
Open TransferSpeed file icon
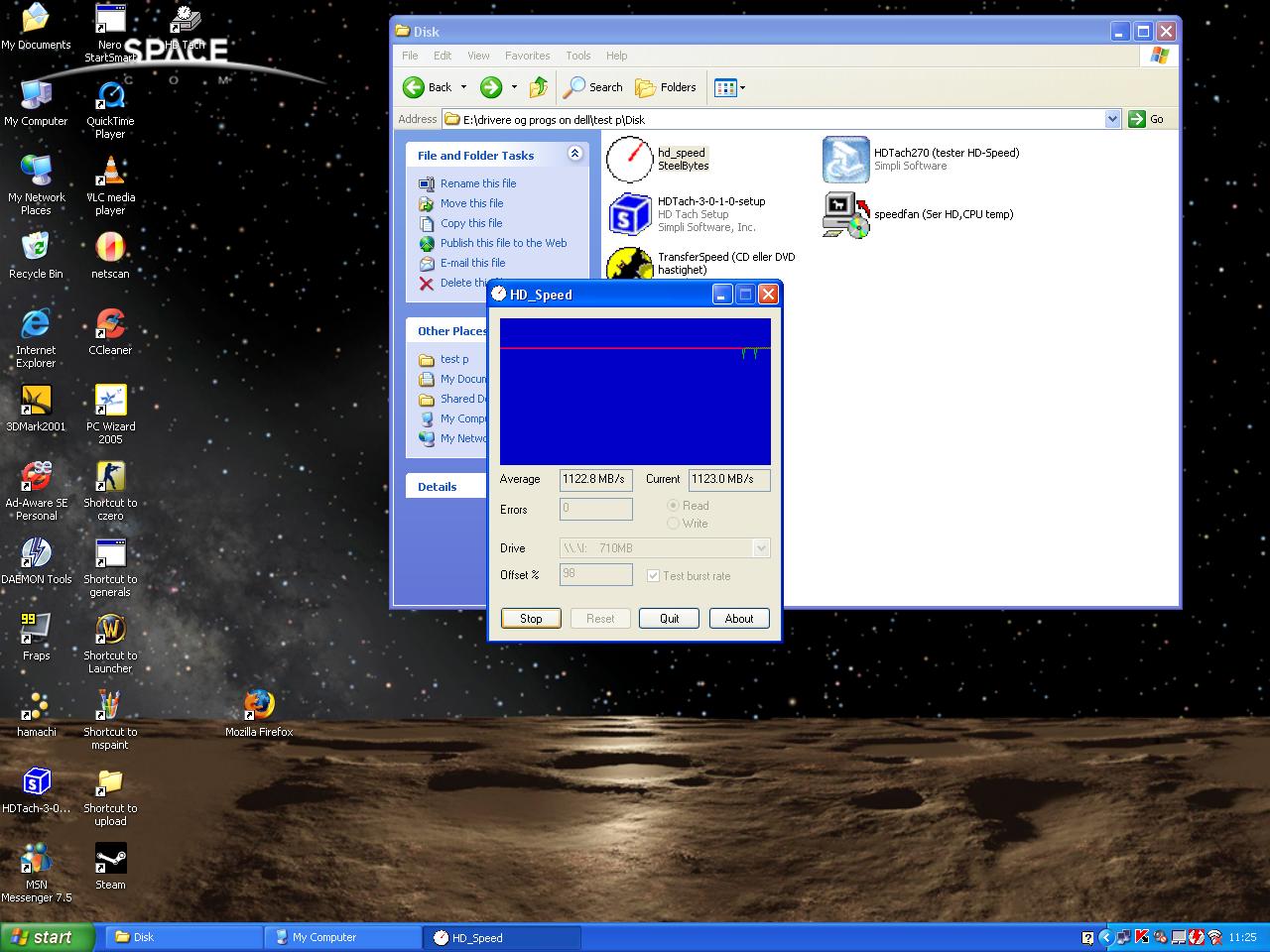[629, 263]
